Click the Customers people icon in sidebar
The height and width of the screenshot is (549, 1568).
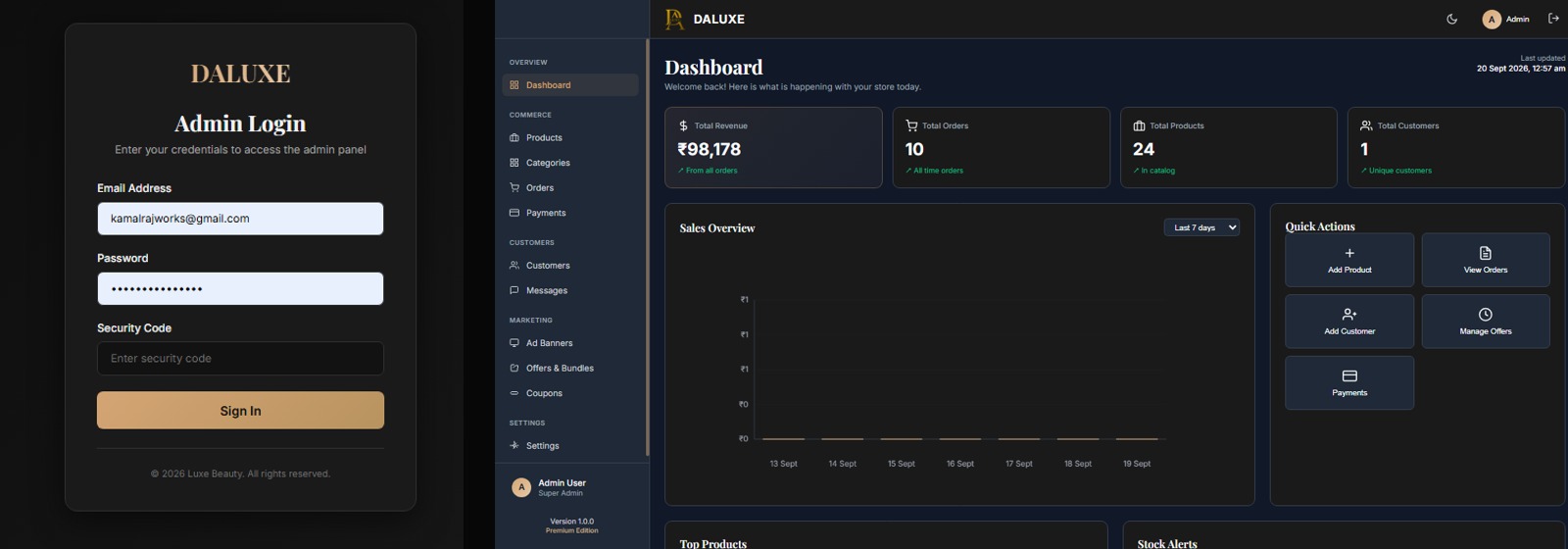point(514,266)
